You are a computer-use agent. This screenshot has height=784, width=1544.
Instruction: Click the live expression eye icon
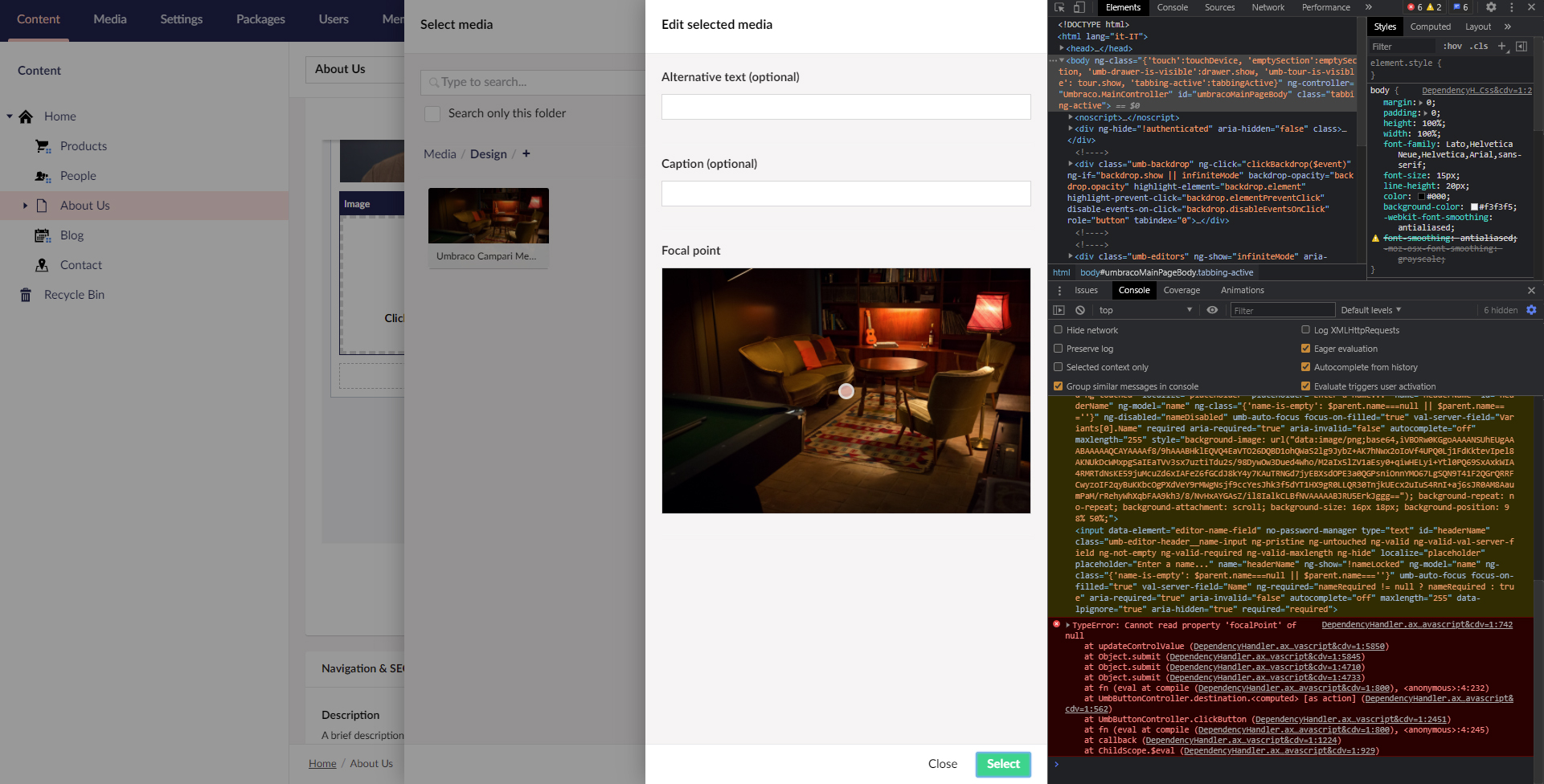[1212, 310]
